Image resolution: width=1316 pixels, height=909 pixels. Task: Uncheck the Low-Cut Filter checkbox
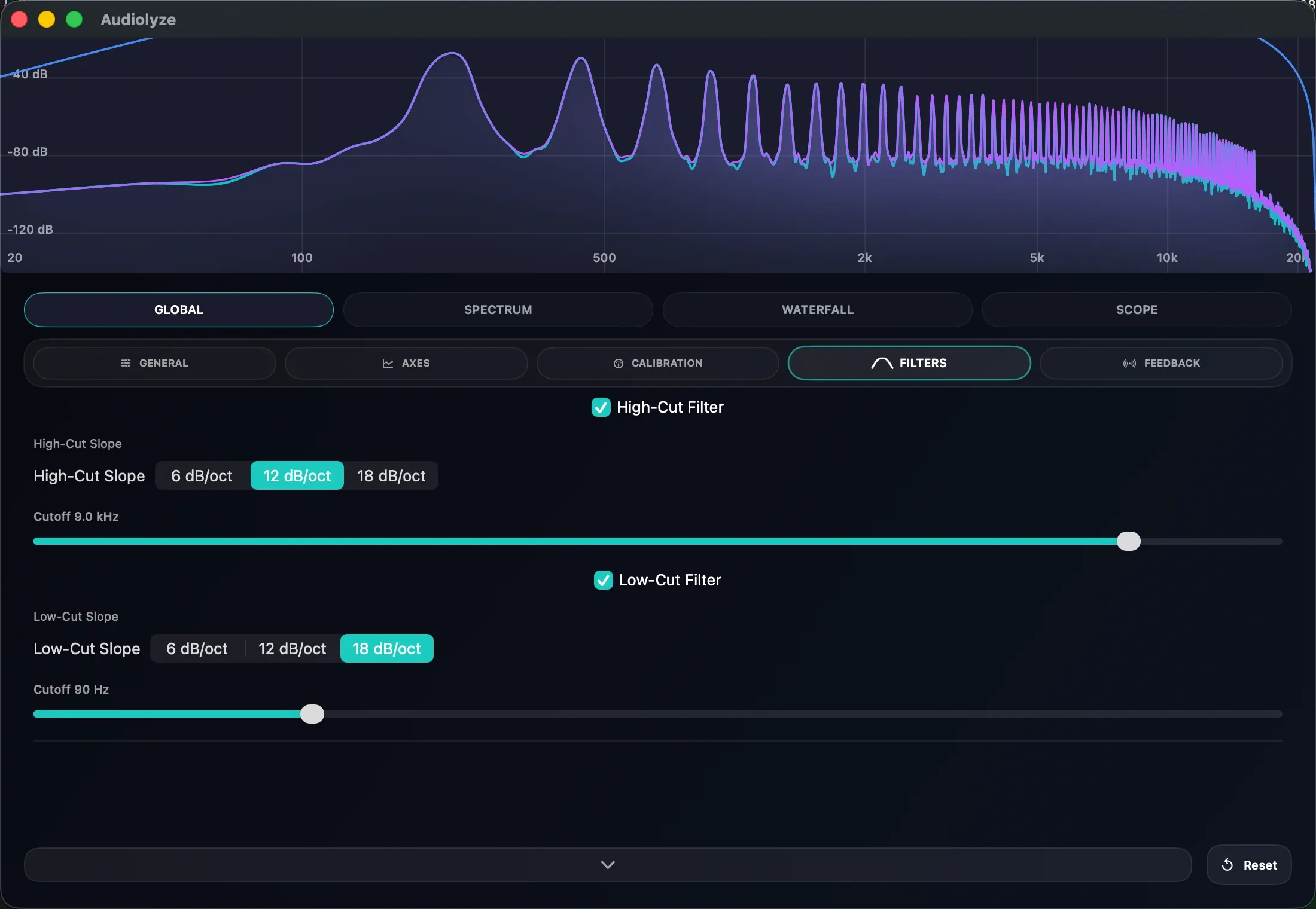tap(604, 580)
